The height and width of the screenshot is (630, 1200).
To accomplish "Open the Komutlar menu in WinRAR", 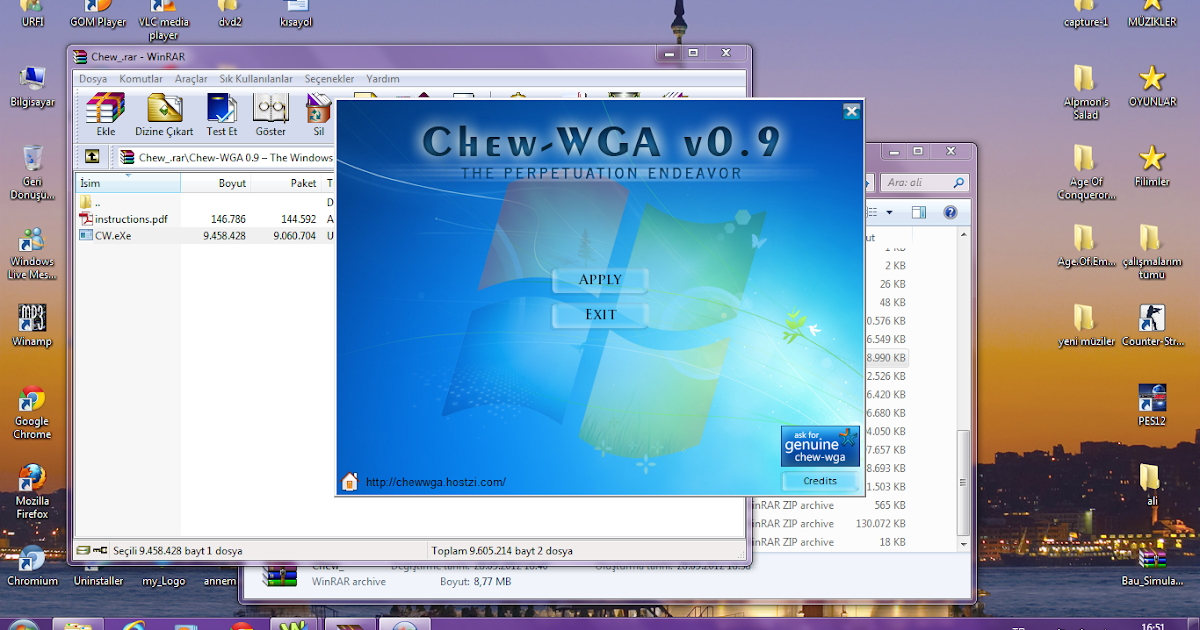I will pos(141,79).
